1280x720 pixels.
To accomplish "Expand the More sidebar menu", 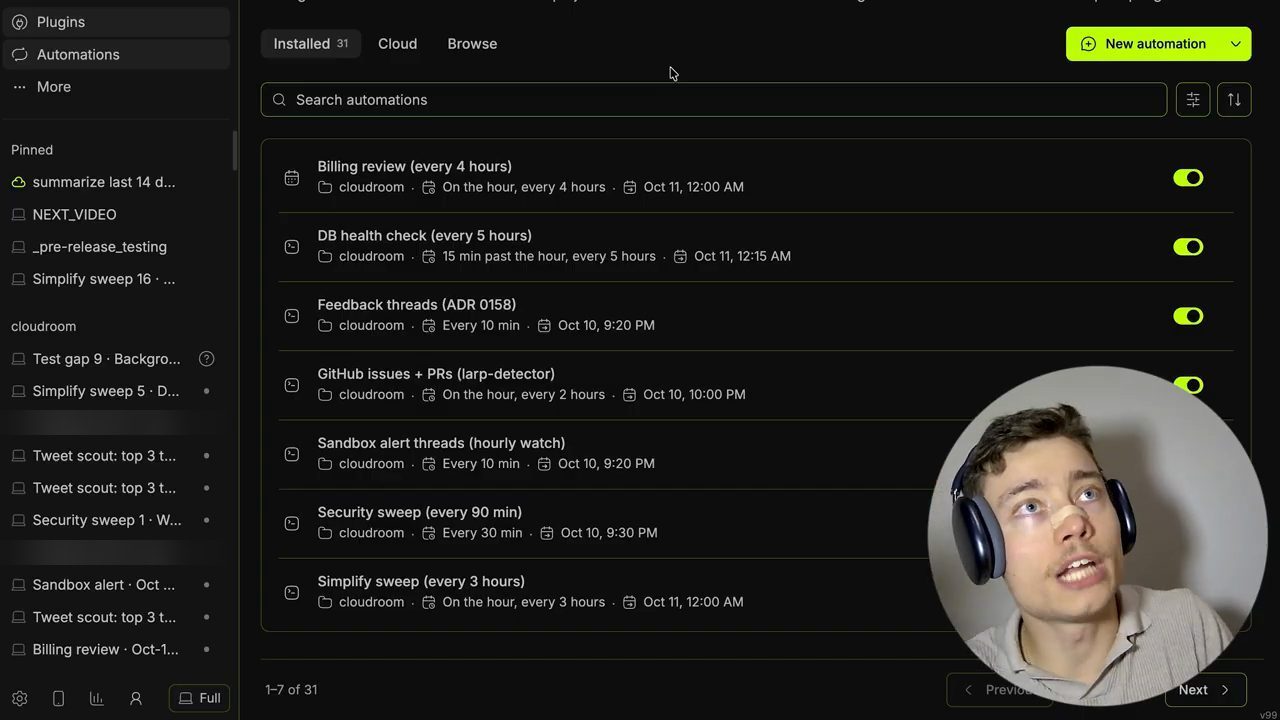I will 117,87.
